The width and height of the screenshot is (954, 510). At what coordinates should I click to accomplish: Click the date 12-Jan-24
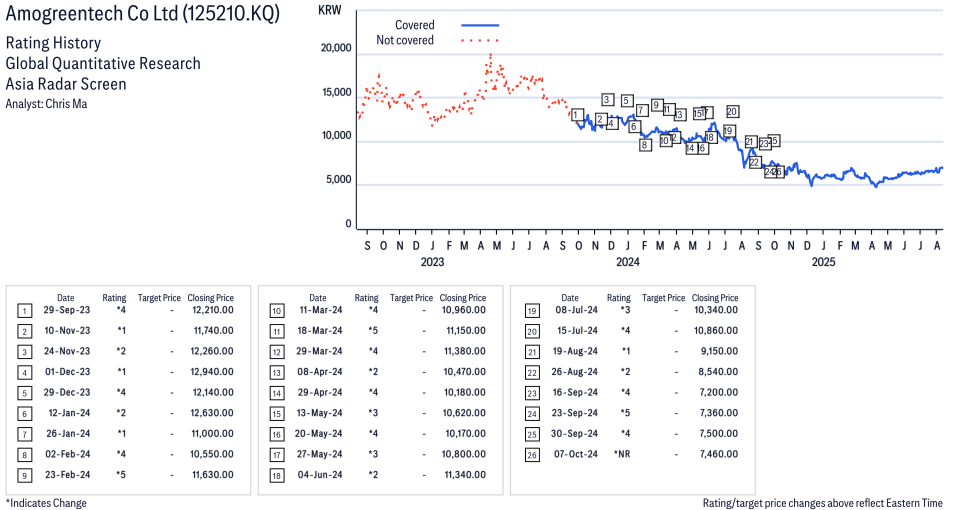[69, 413]
